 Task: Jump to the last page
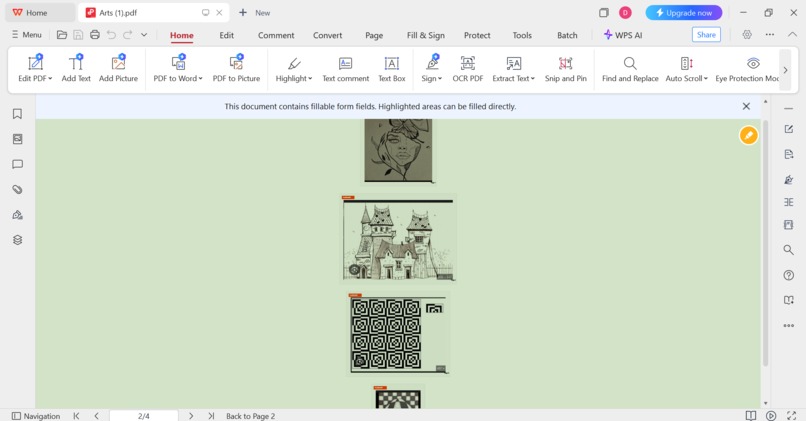(x=211, y=416)
